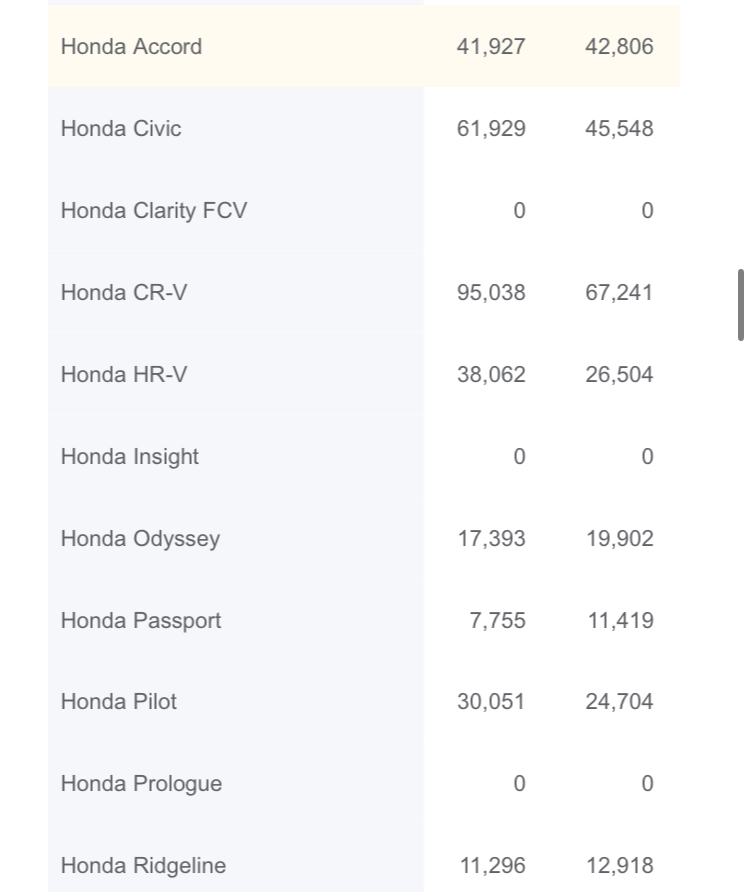
Task: Click the 24,704 figure for Honda Pilot
Action: click(619, 702)
